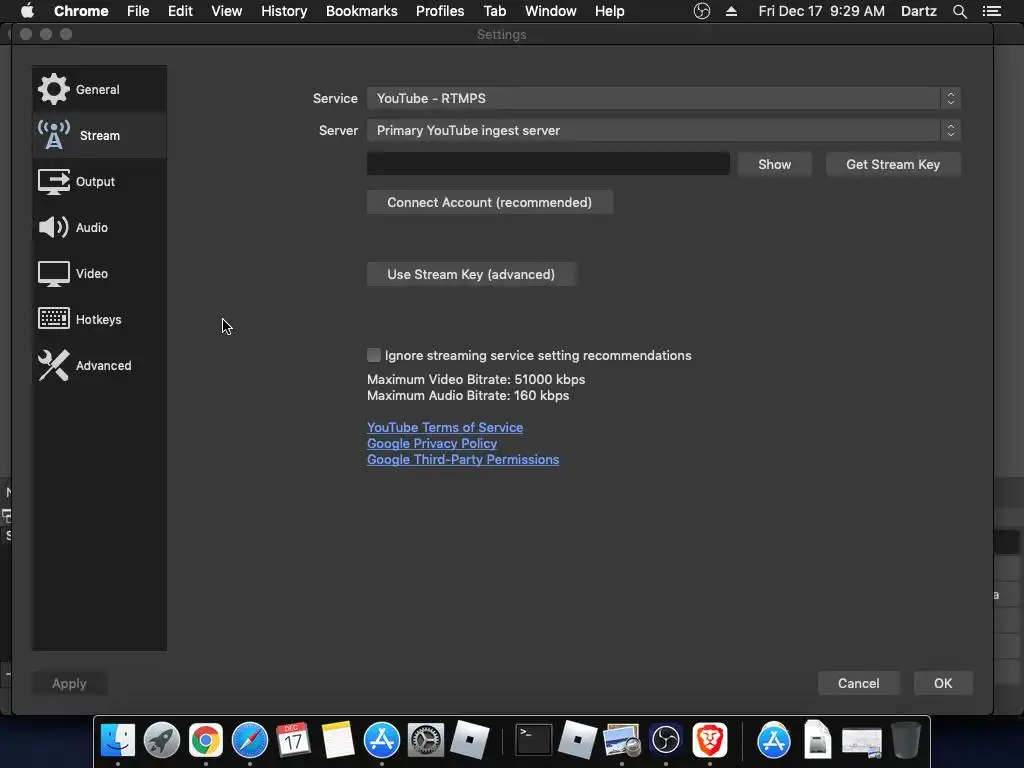The width and height of the screenshot is (1024, 768).
Task: Open OBS Studio in dock
Action: 665,741
